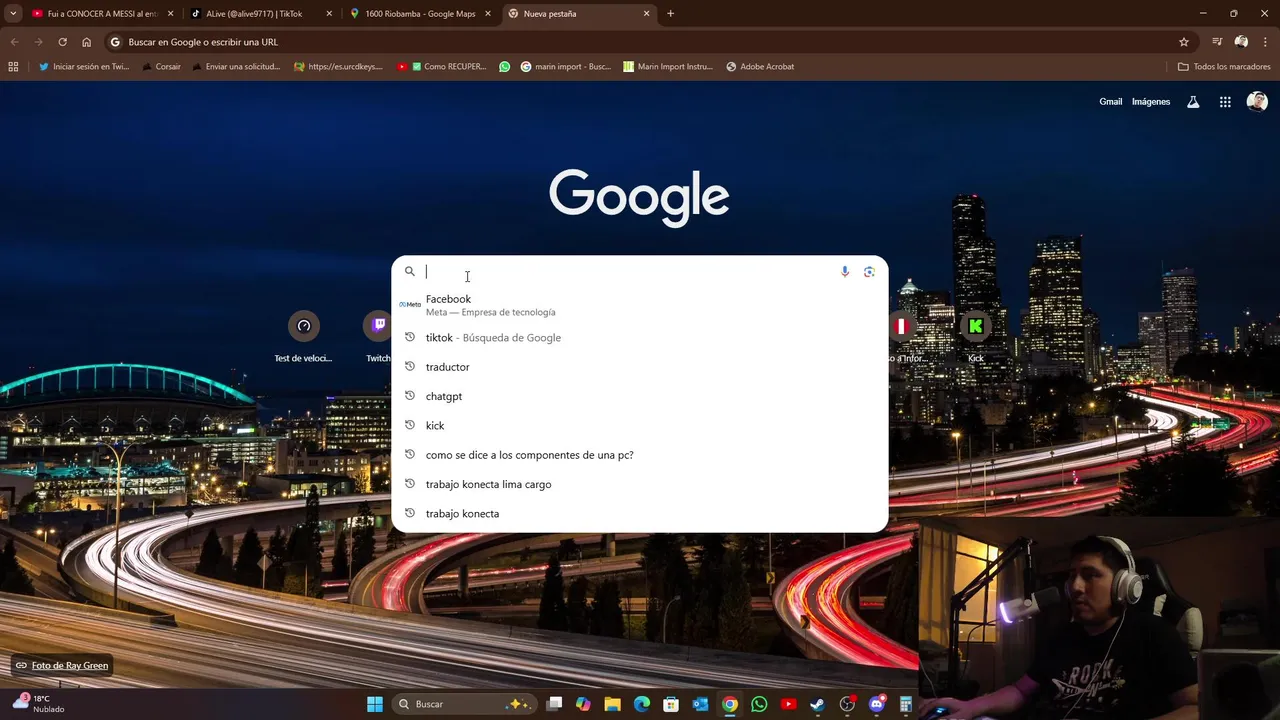Open the WhatsApp bookmark icon

pos(504,67)
